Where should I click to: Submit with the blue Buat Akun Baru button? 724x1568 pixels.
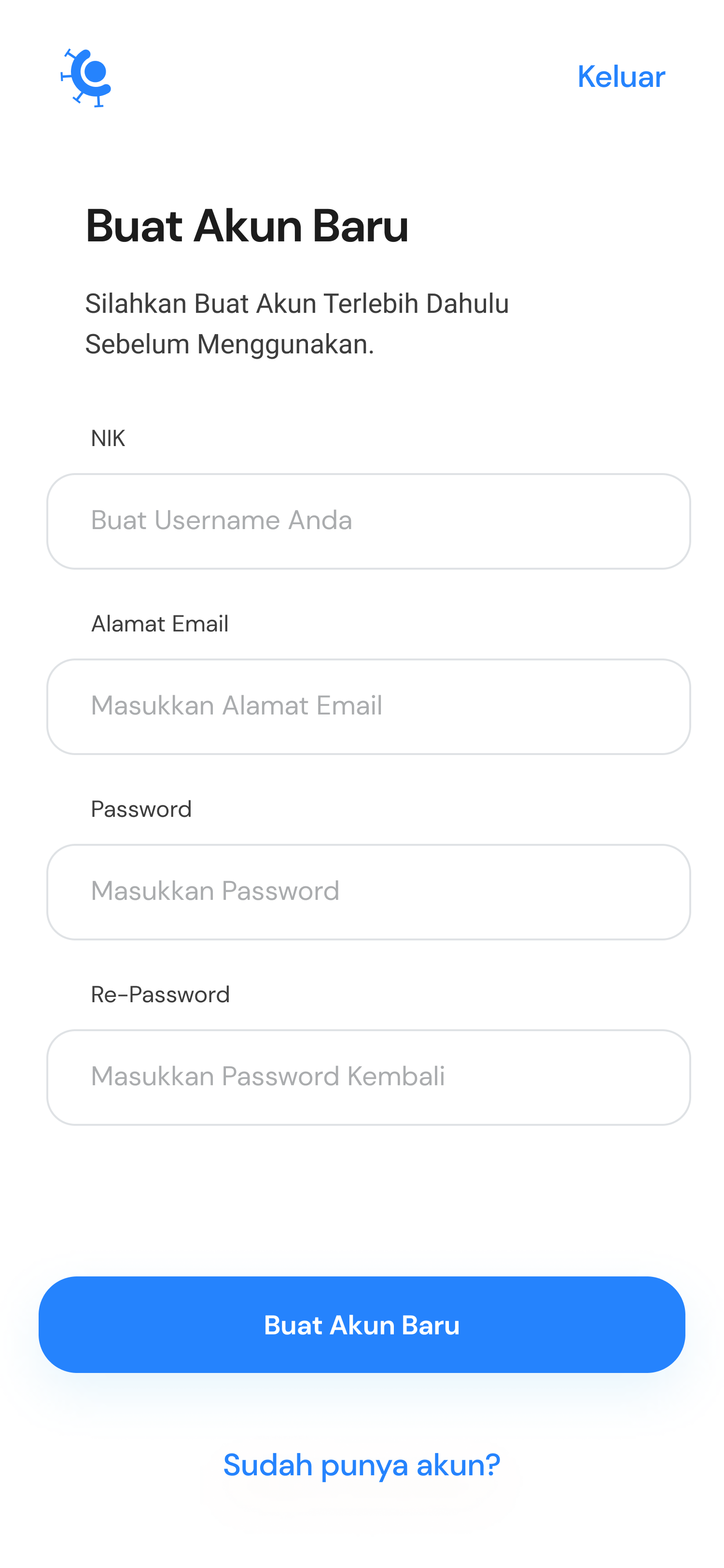[x=362, y=1325]
